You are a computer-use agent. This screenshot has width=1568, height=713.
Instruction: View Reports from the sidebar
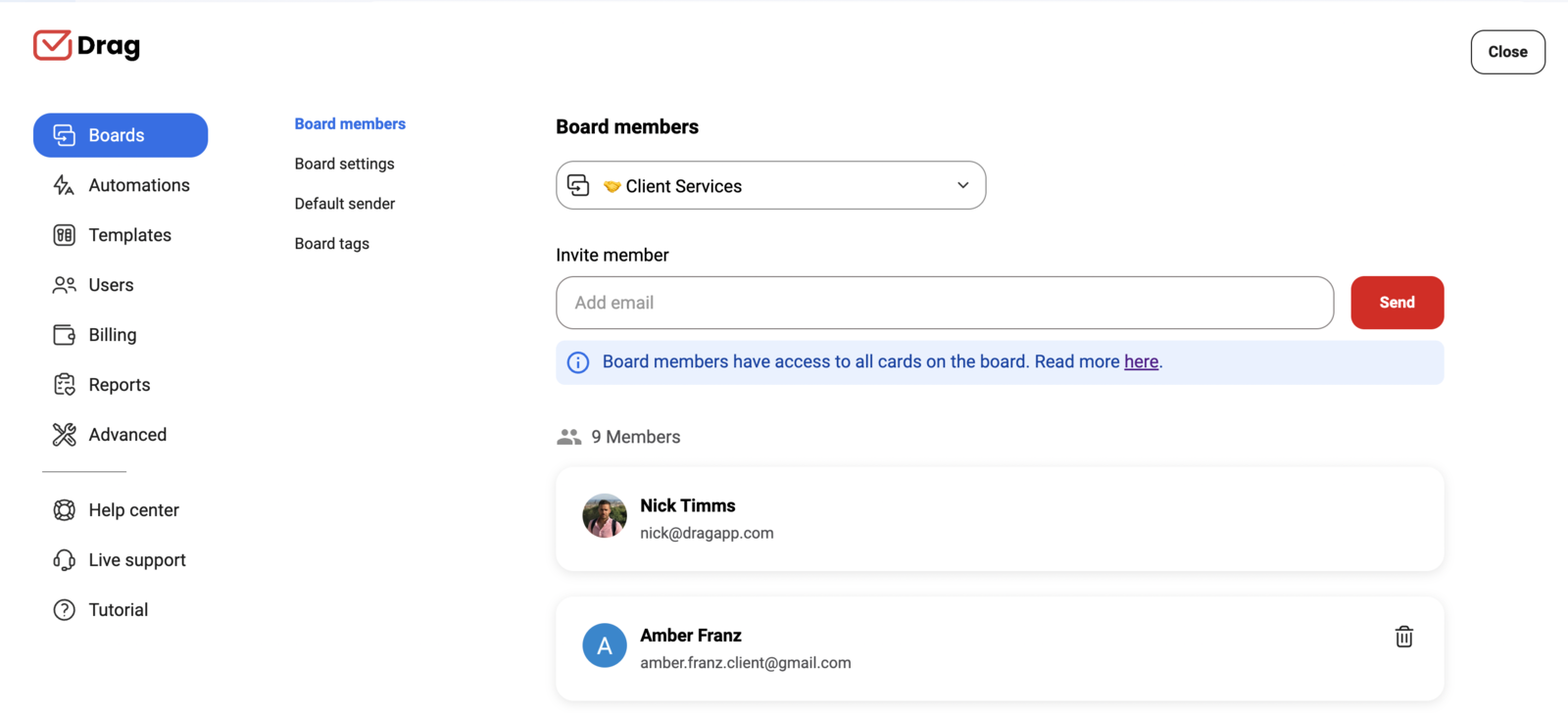point(121,385)
